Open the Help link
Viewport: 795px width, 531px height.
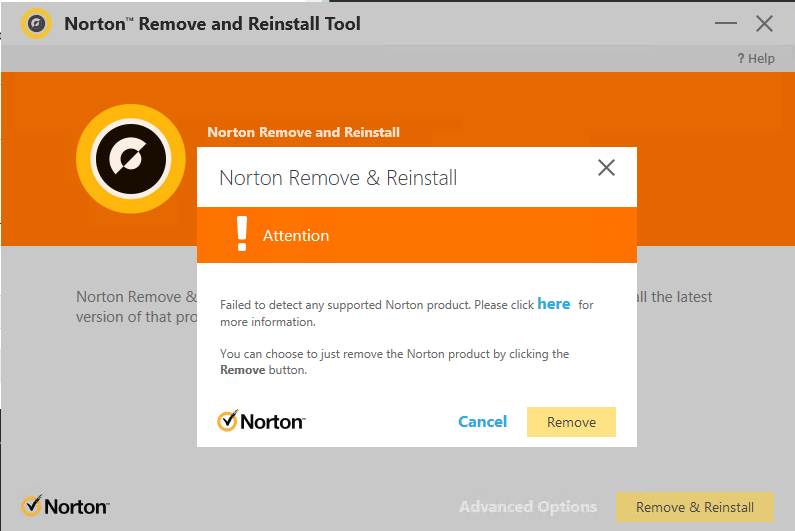pos(755,59)
